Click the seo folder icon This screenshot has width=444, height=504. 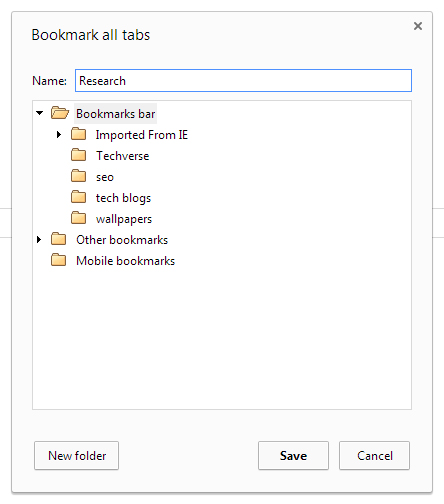(x=79, y=176)
